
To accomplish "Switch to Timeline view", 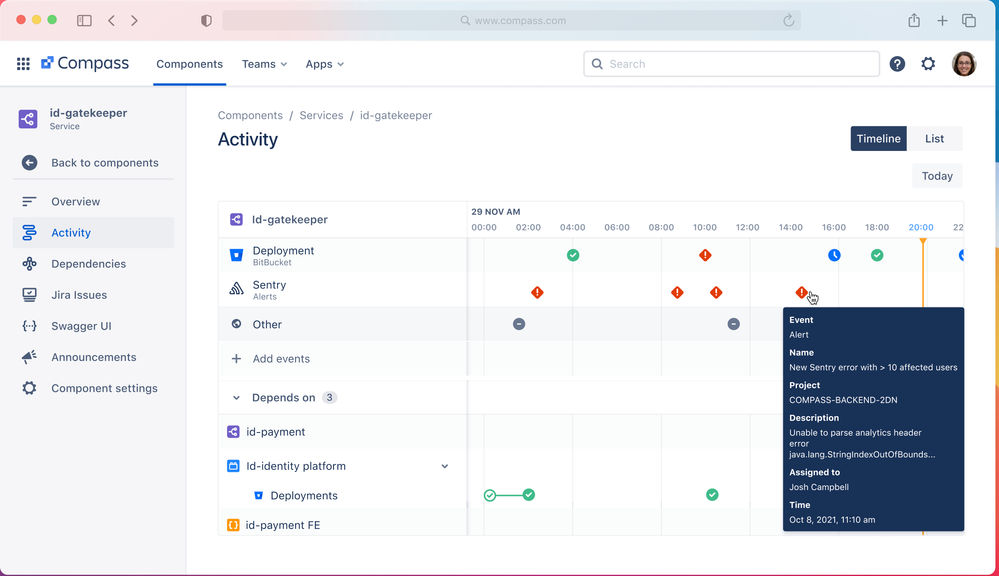I will (x=878, y=138).
